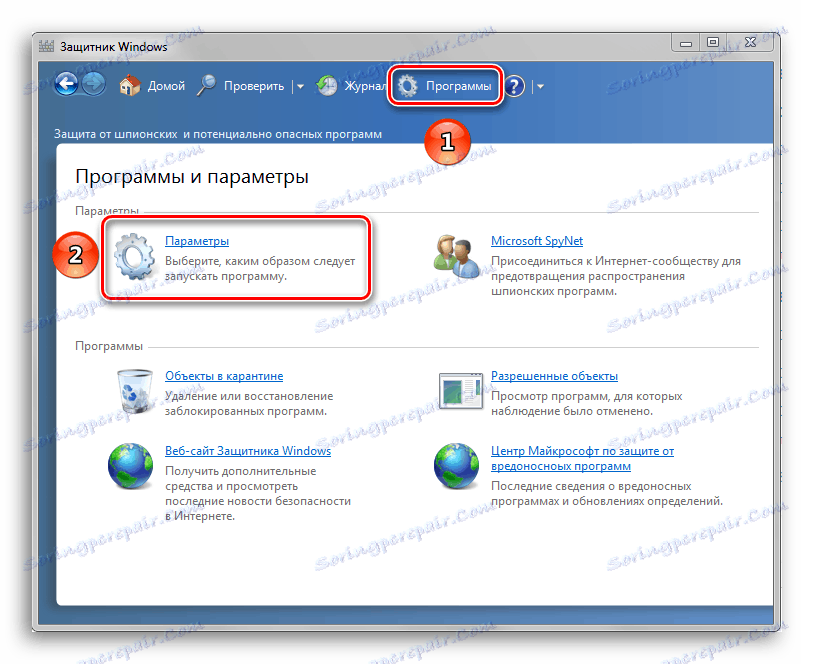Click text 'Удаление или восстановление'
The height and width of the screenshot is (664, 814).
coord(249,396)
